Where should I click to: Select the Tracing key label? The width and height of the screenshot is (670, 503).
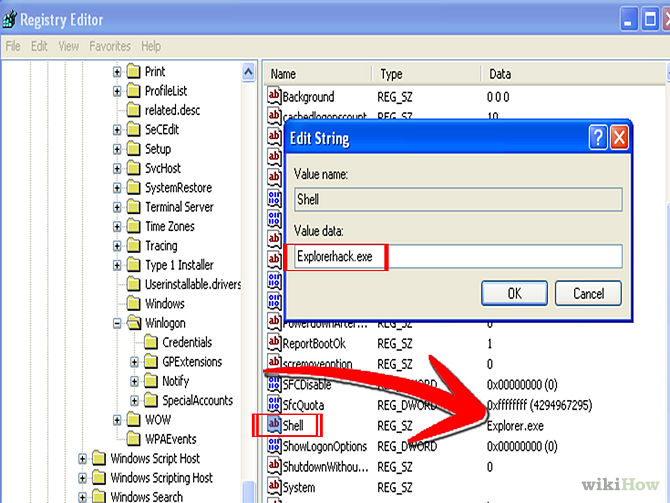click(x=161, y=246)
